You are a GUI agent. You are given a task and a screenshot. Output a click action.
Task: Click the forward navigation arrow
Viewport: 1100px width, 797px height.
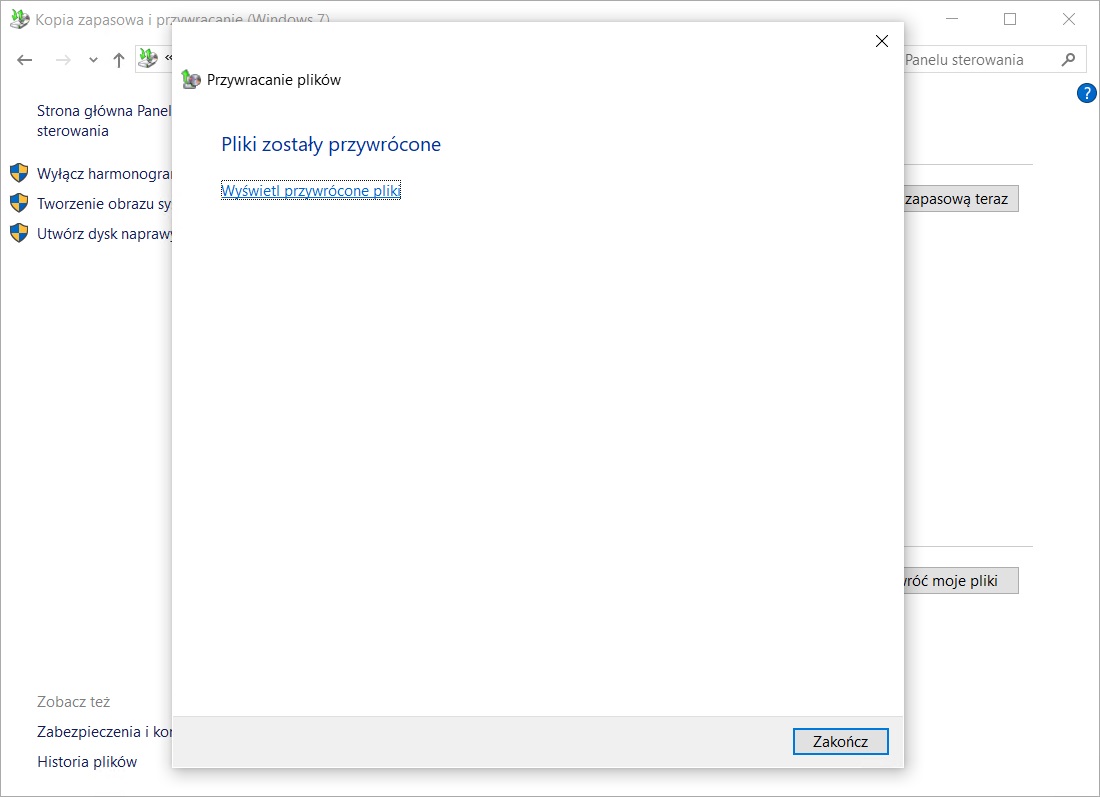(63, 60)
